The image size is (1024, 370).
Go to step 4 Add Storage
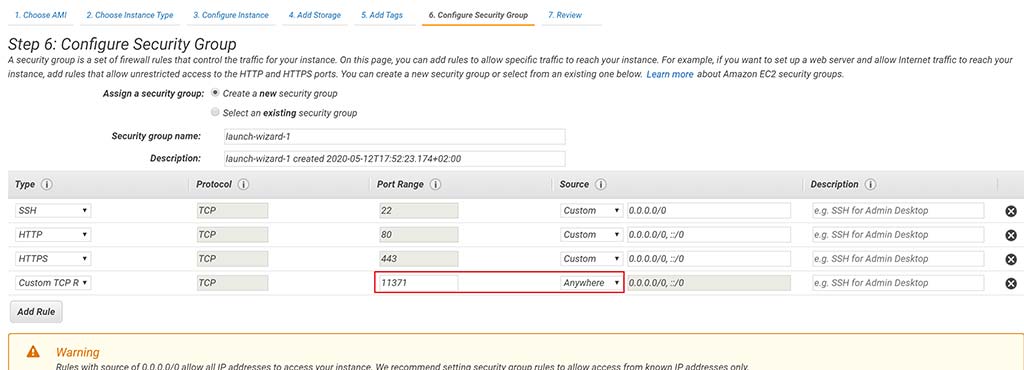[315, 15]
